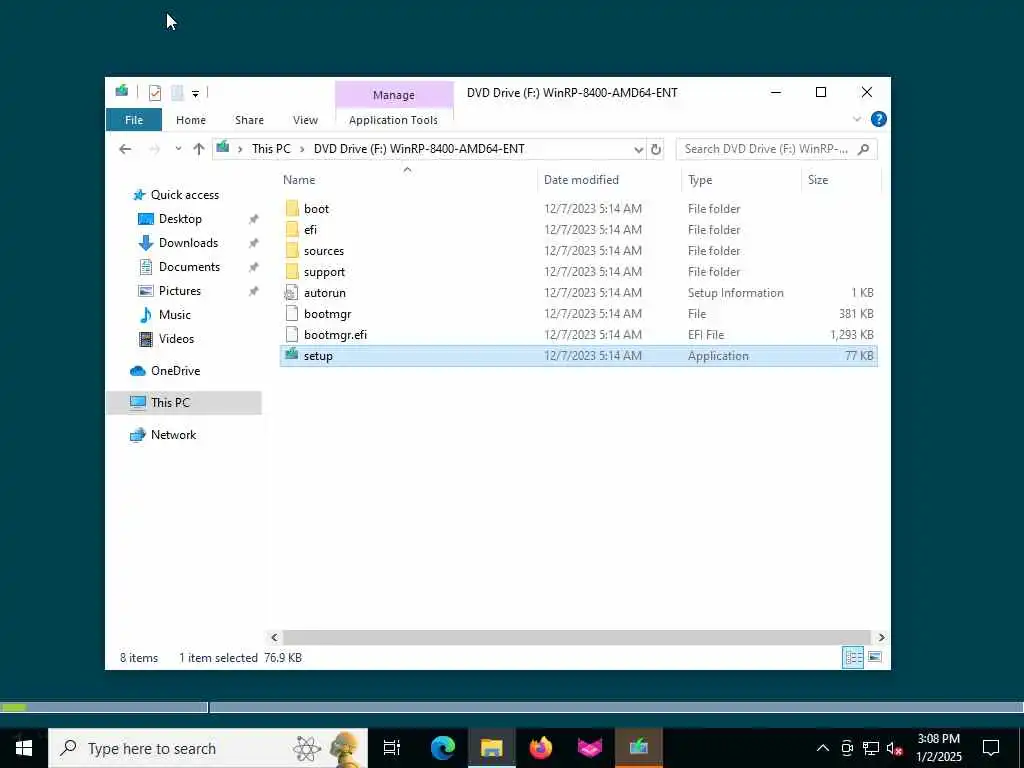Viewport: 1024px width, 768px height.
Task: Click File Explorer taskbar icon
Action: [492, 748]
